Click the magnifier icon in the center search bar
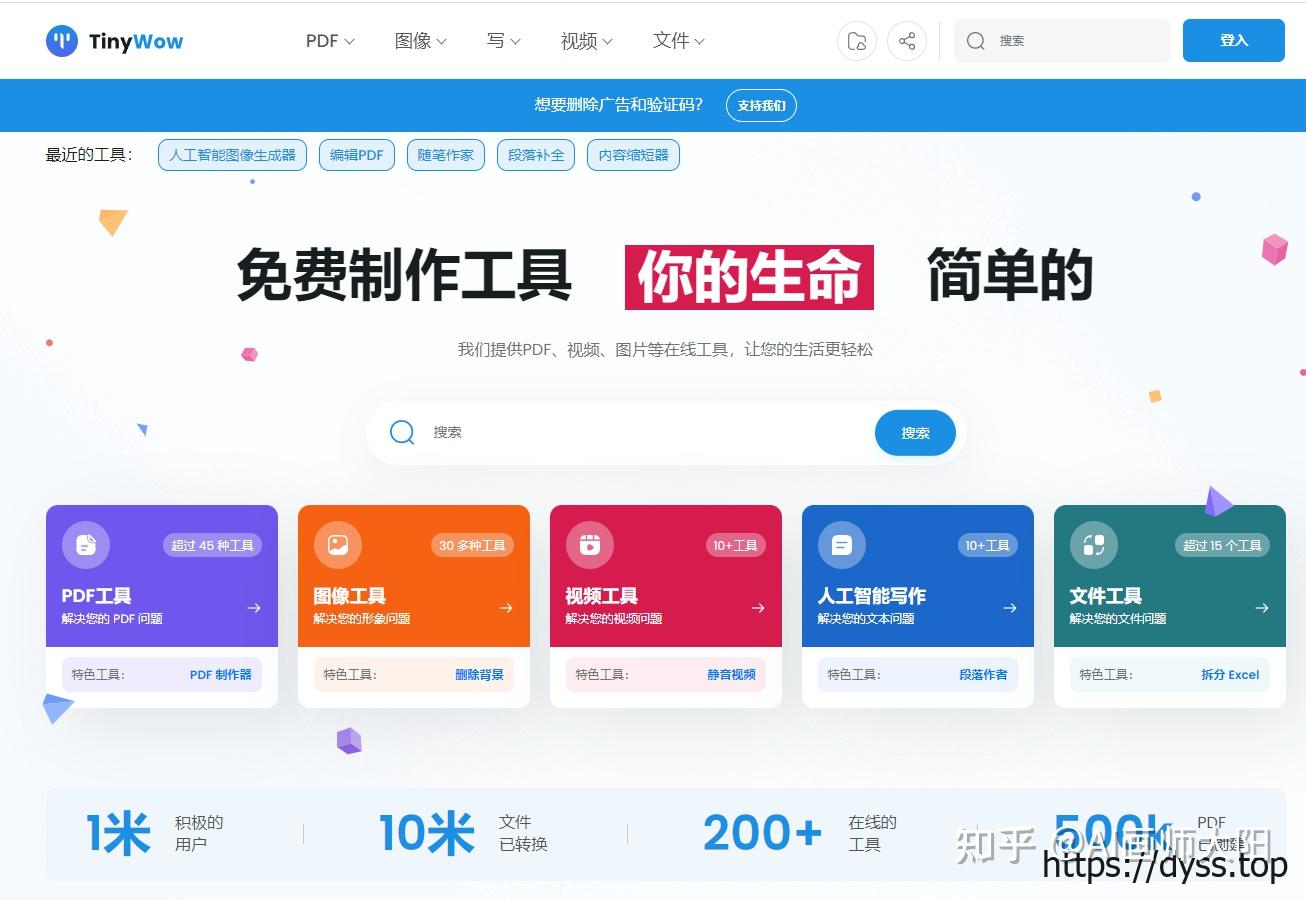 401,432
